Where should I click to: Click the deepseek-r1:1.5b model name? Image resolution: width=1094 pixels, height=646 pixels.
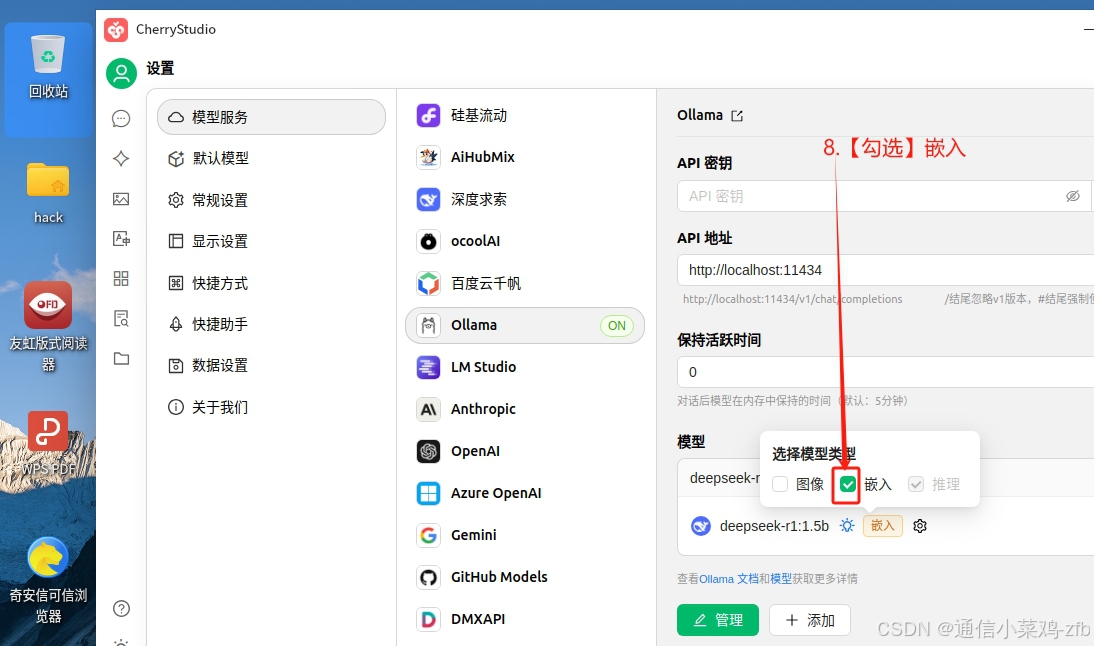(774, 526)
